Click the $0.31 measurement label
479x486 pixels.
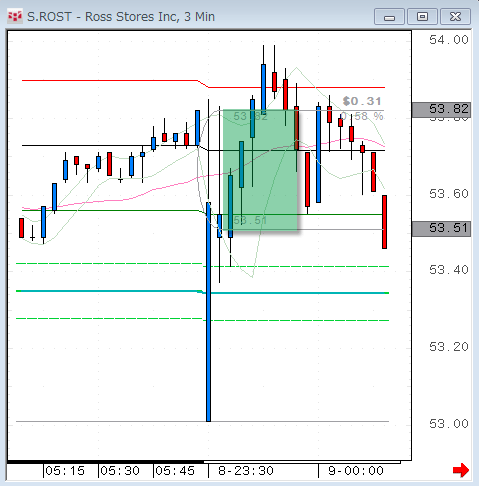(x=362, y=101)
